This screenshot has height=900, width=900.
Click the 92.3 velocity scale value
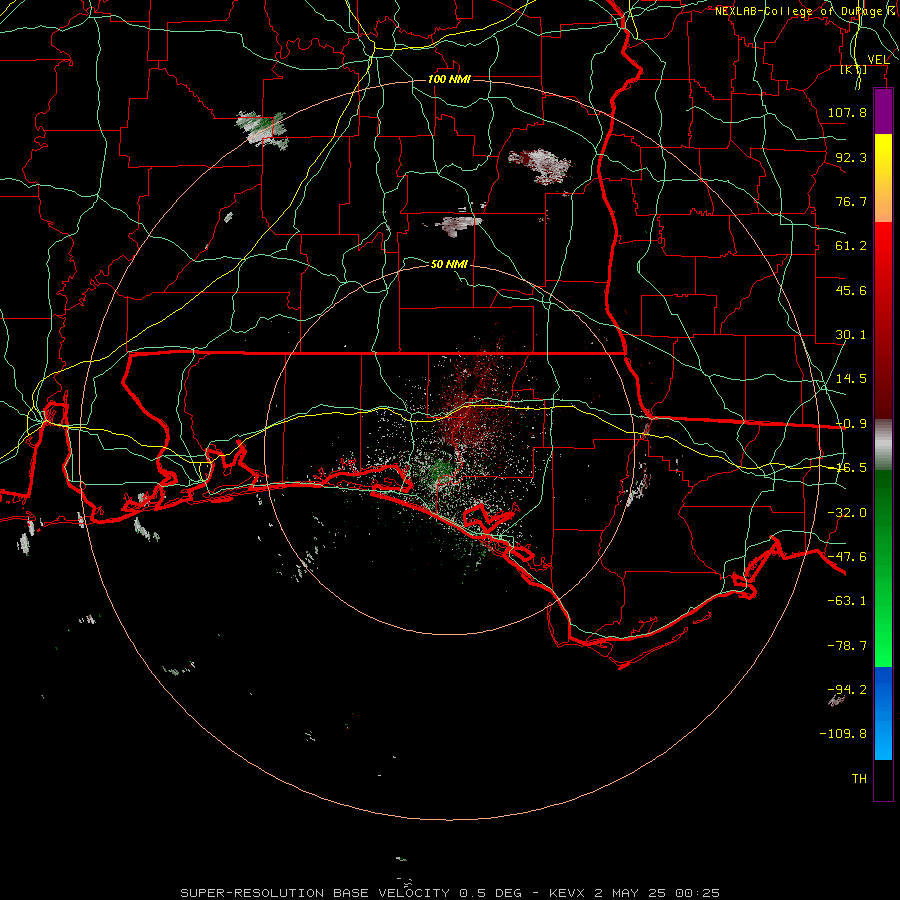pos(851,157)
